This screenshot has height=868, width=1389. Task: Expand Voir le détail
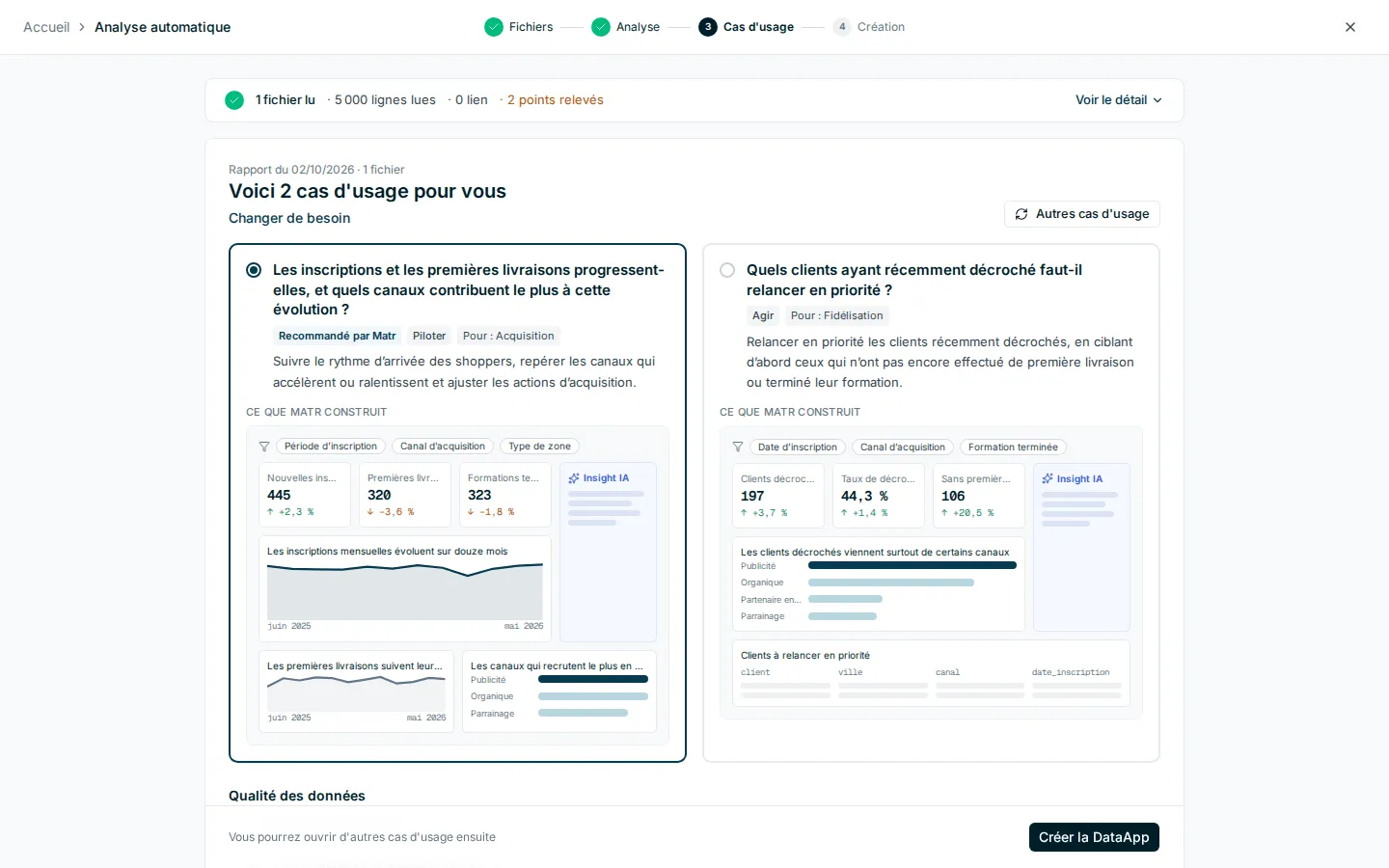[x=1118, y=100]
